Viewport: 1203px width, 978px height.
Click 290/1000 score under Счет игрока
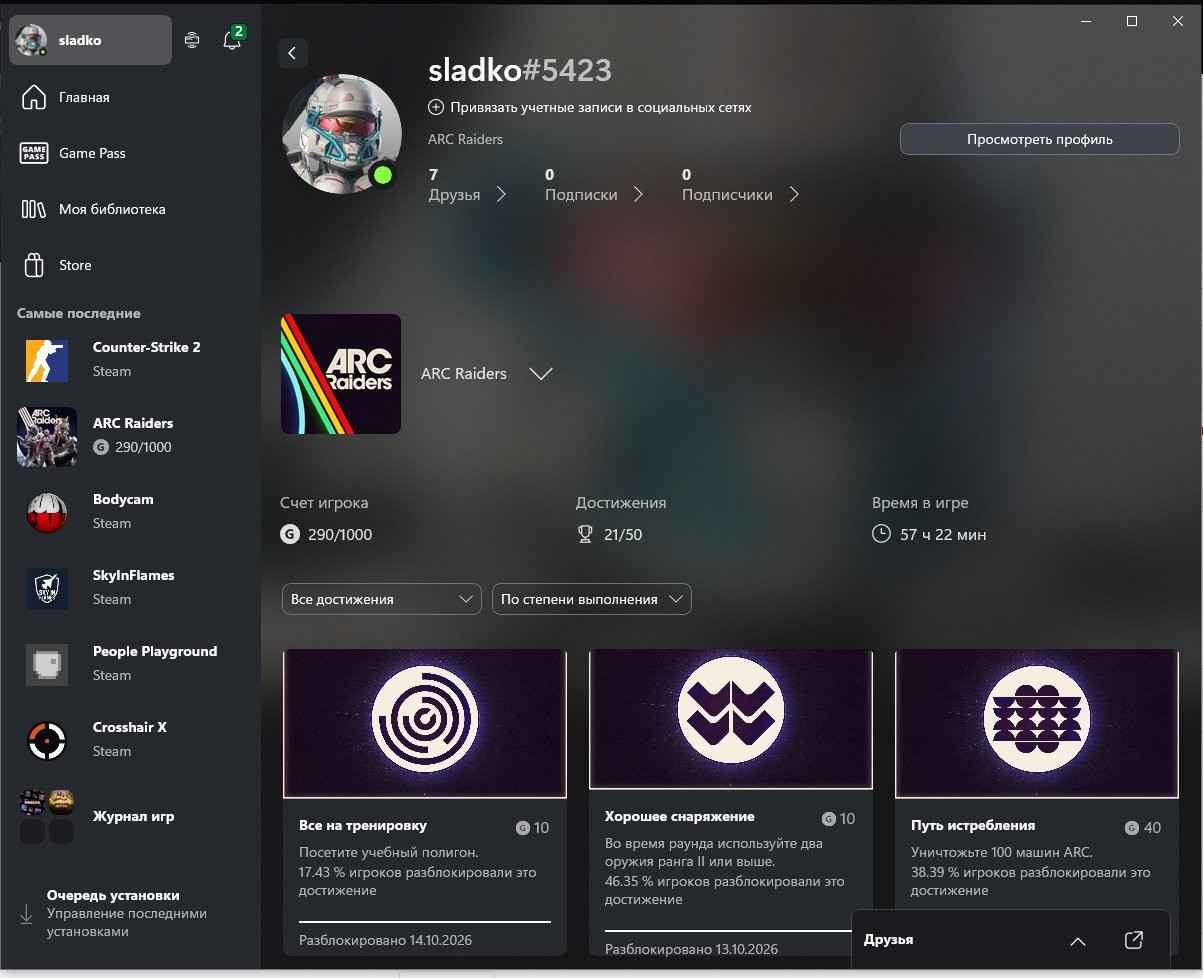(x=340, y=535)
